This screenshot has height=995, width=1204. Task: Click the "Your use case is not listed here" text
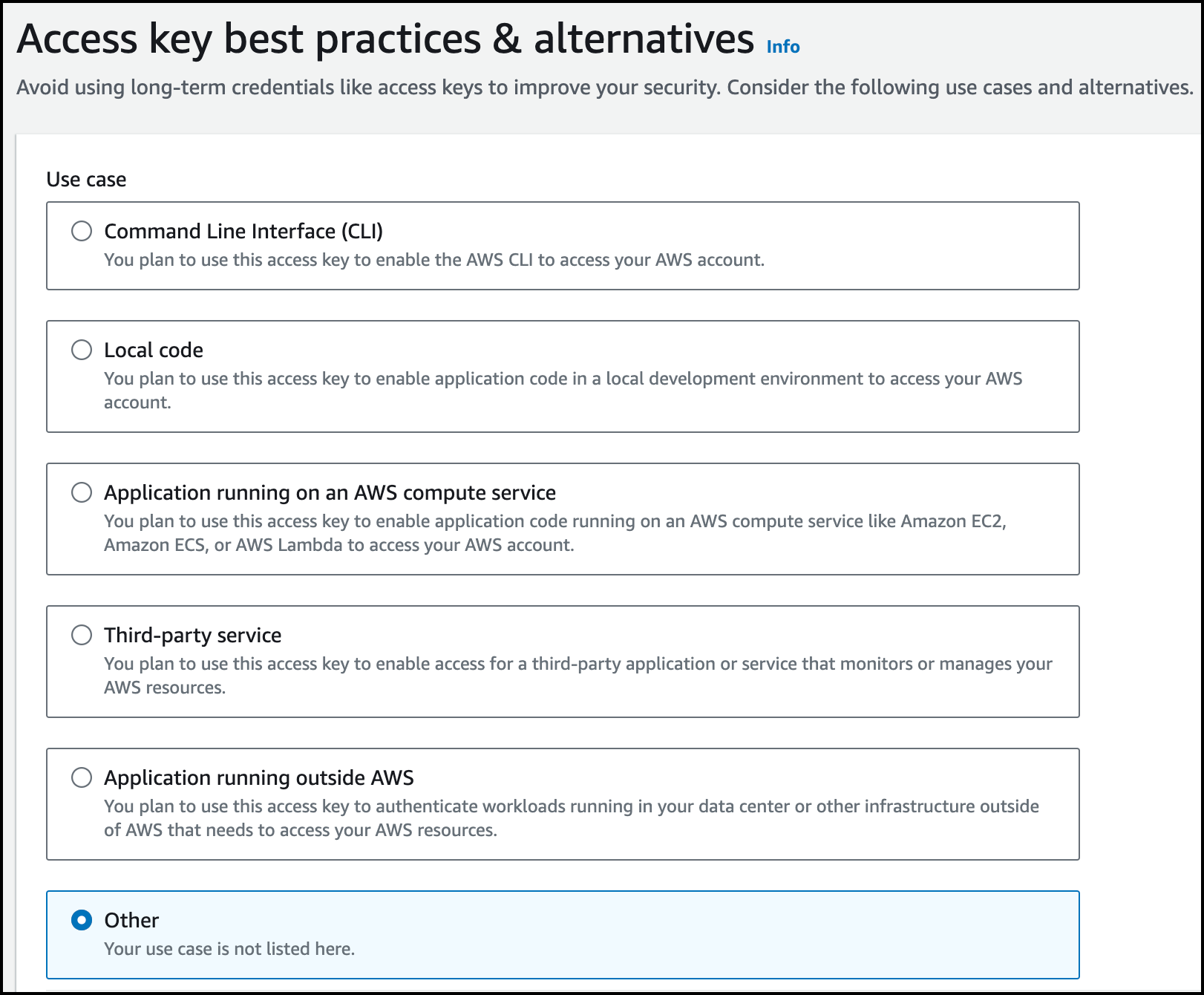pos(229,949)
